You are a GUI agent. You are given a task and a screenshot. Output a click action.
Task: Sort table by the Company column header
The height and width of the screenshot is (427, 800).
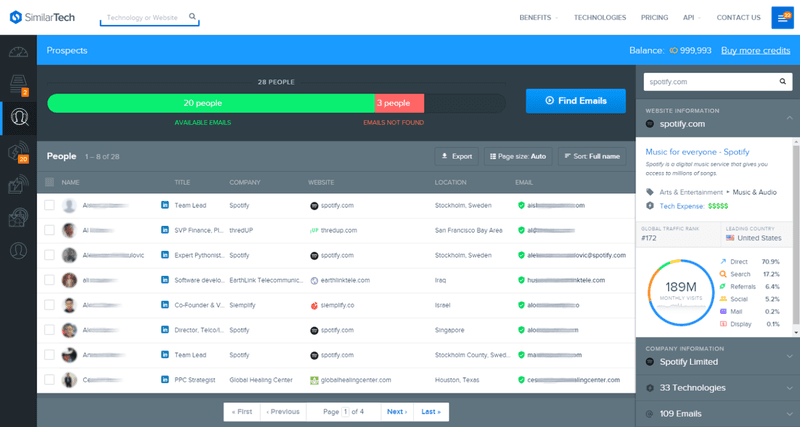click(244, 182)
